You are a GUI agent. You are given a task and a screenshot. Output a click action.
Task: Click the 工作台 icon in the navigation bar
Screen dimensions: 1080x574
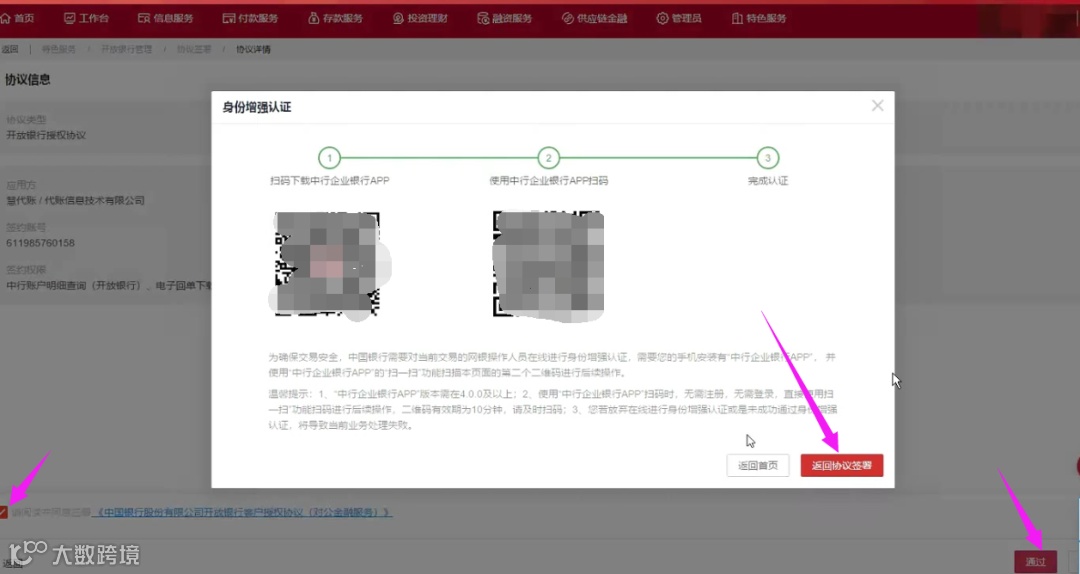70,18
